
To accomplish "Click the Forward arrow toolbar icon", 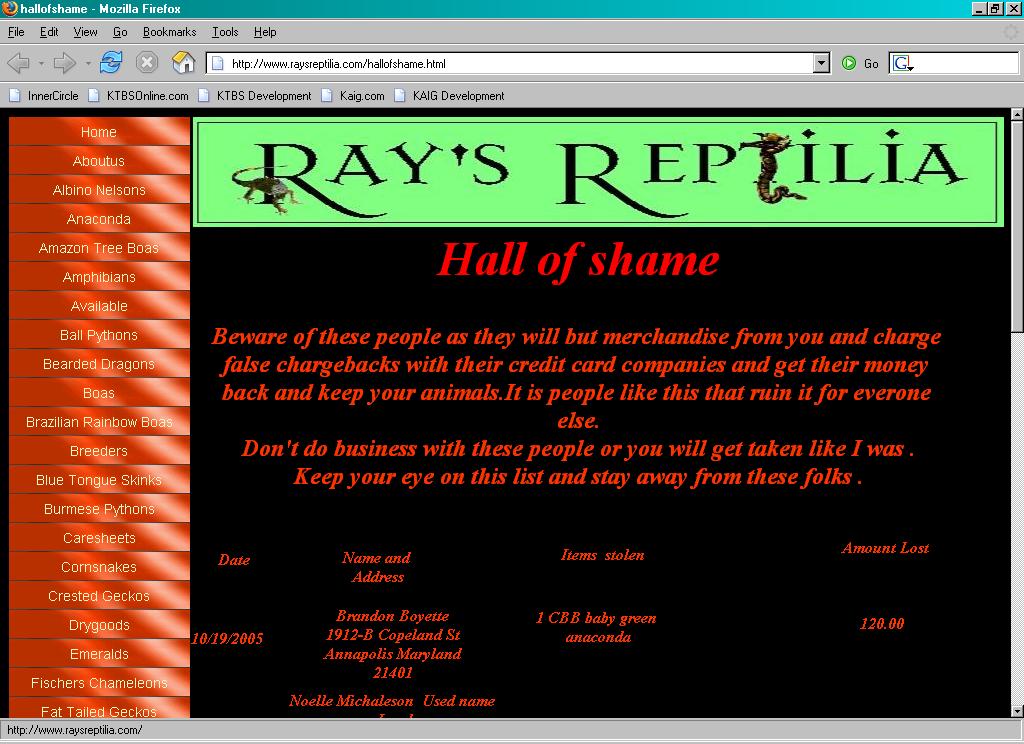I will (x=64, y=63).
